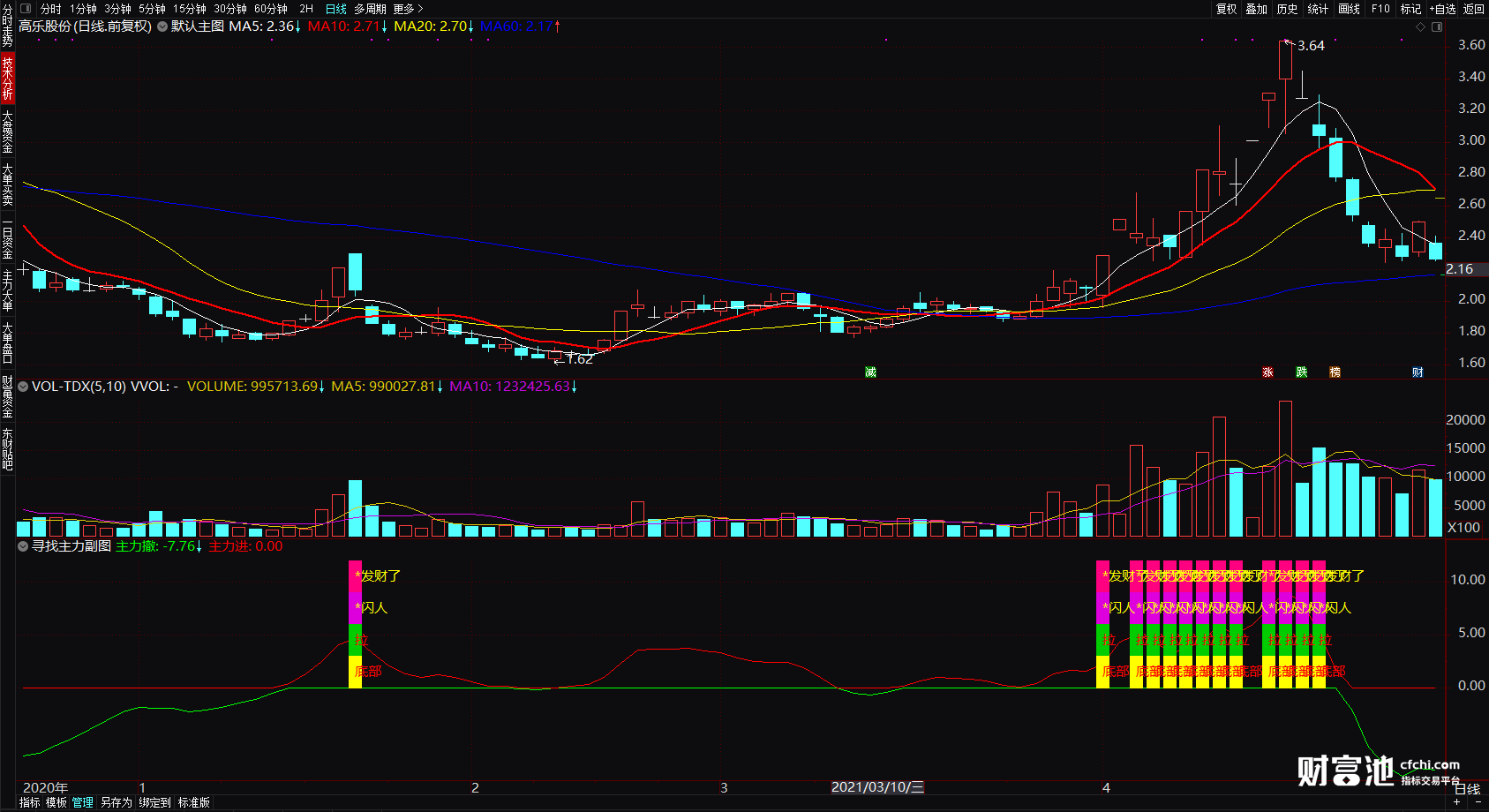1489x812 pixels.
Task: Open 历史 history view
Action: pos(1287,8)
